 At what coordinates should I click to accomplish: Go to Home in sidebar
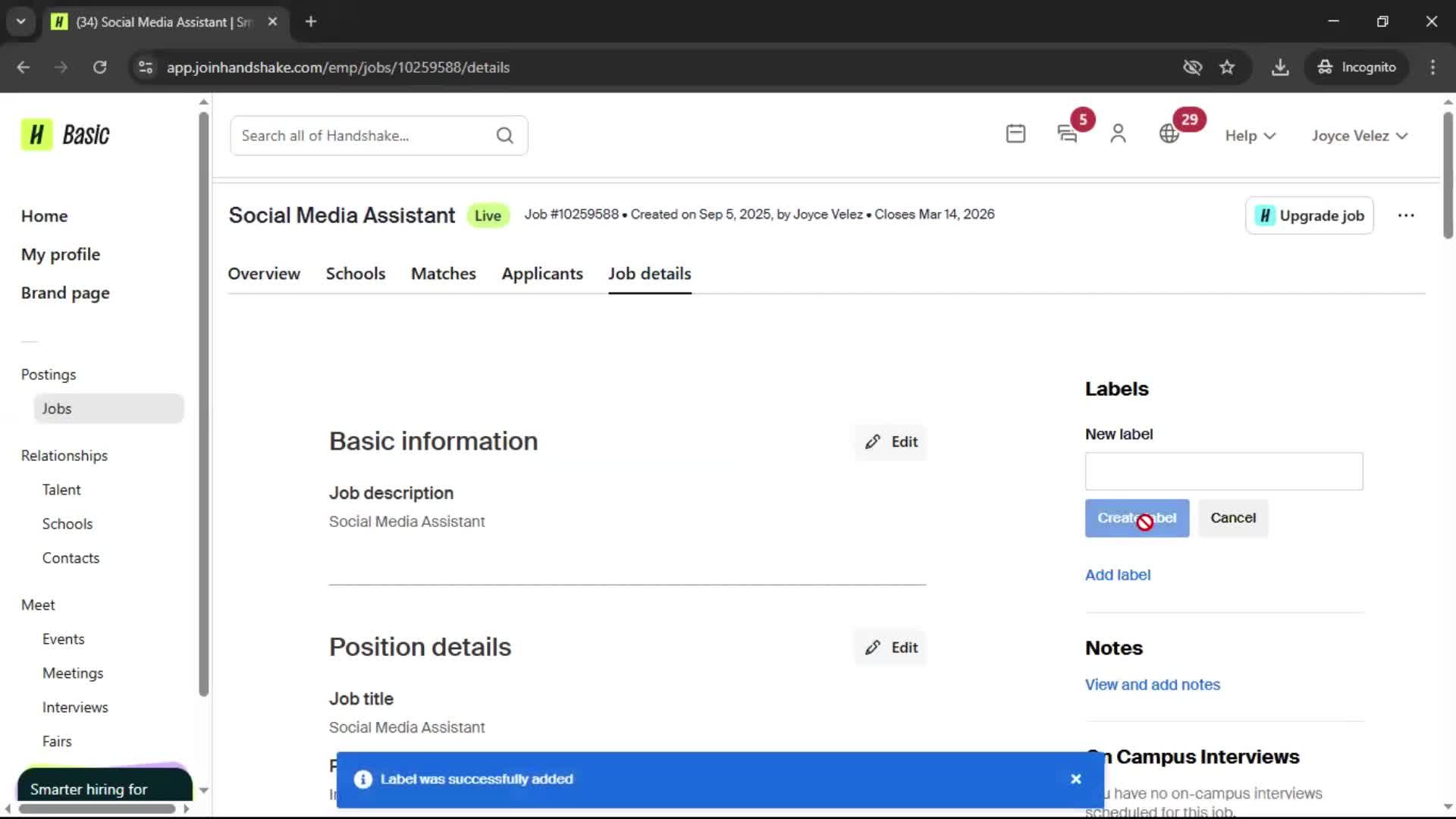coord(45,216)
